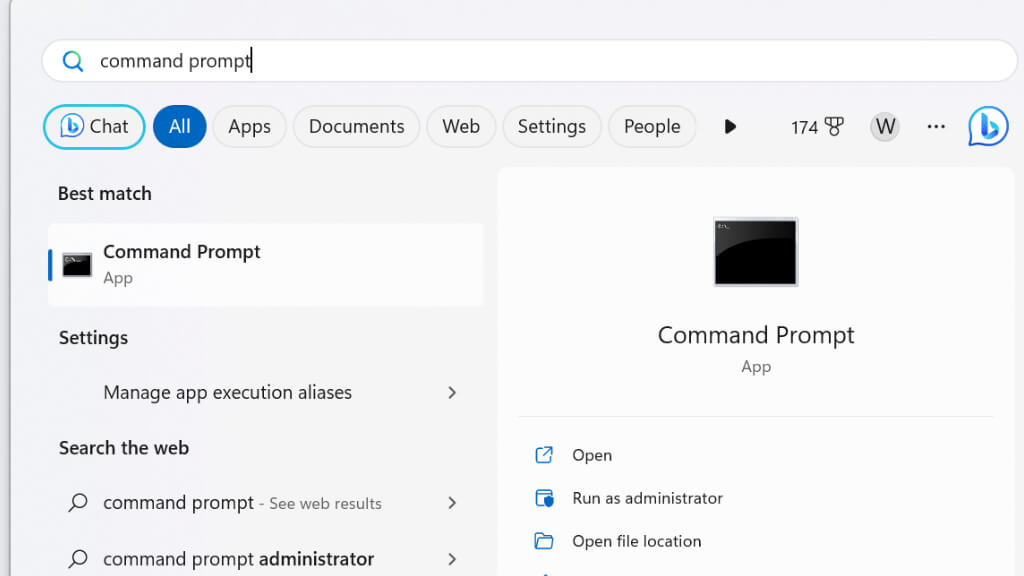The height and width of the screenshot is (576, 1024).
Task: Click the large Command Prompt preview icon
Action: click(755, 251)
